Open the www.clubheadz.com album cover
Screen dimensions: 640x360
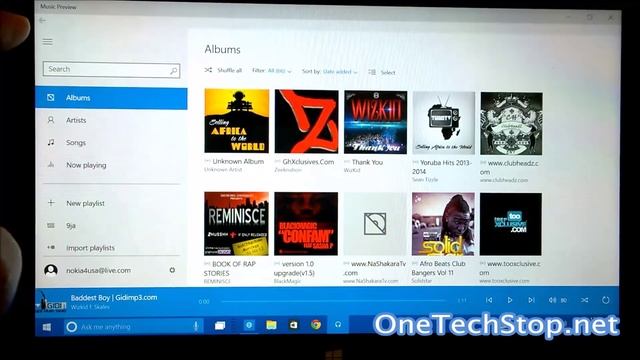click(511, 124)
